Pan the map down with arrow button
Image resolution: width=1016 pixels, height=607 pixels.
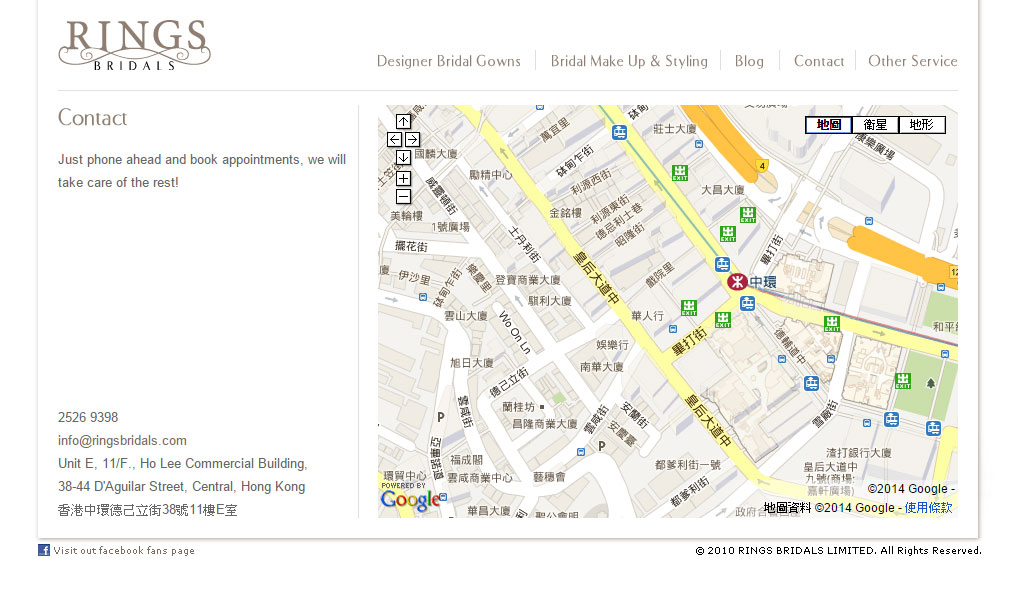pyautogui.click(x=403, y=158)
